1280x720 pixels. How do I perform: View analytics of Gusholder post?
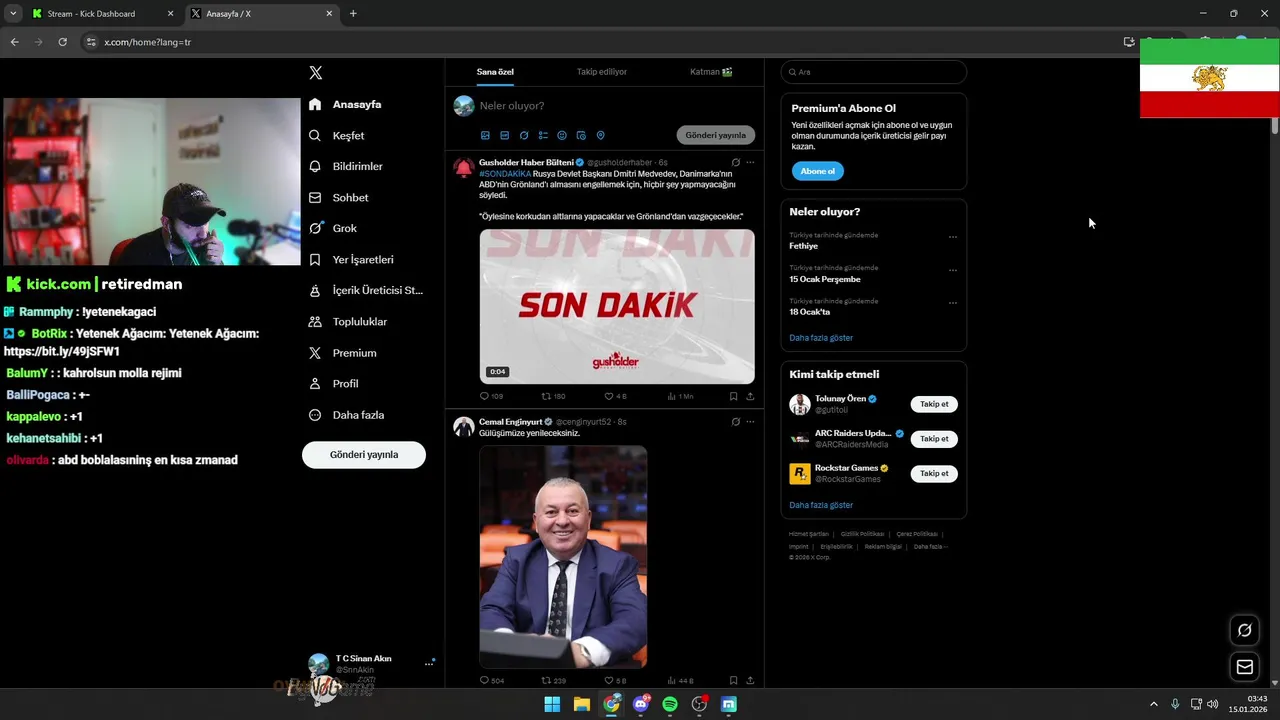coord(680,397)
